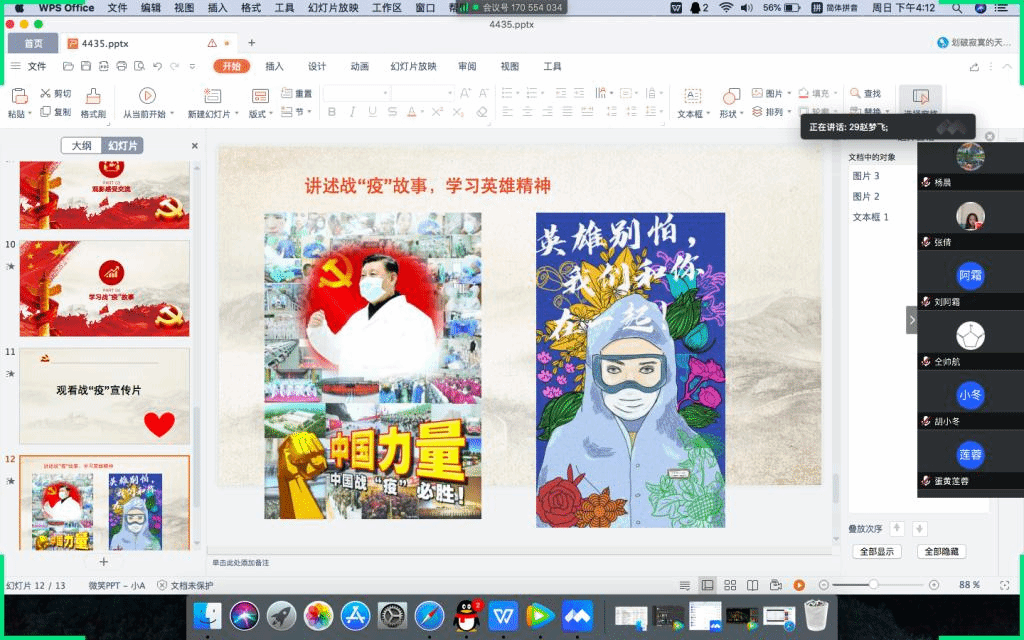
Task: Toggle the Selection Pane button
Action: tap(920, 101)
